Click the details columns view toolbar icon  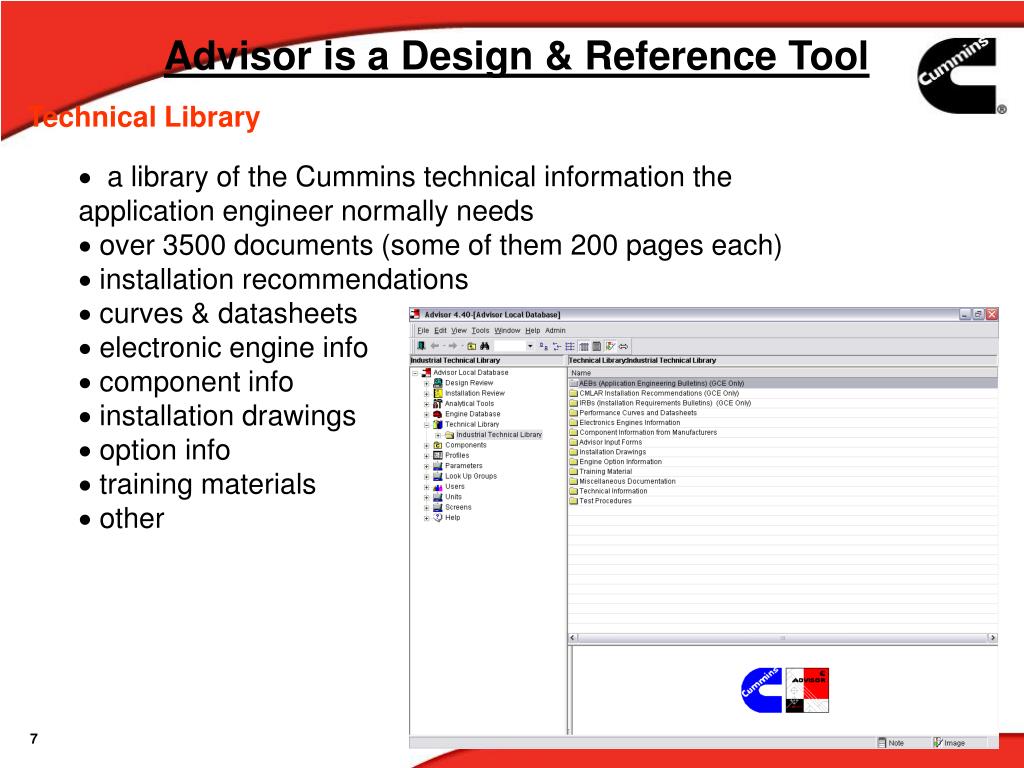[584, 346]
